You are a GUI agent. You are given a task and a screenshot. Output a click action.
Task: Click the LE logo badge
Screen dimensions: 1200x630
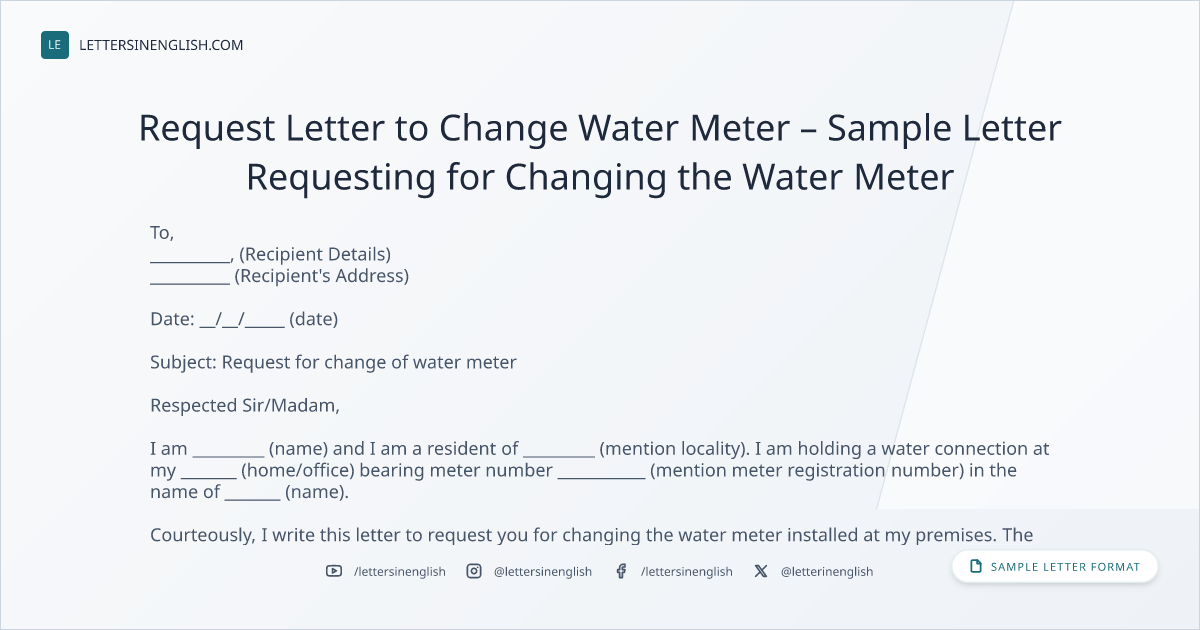55,45
